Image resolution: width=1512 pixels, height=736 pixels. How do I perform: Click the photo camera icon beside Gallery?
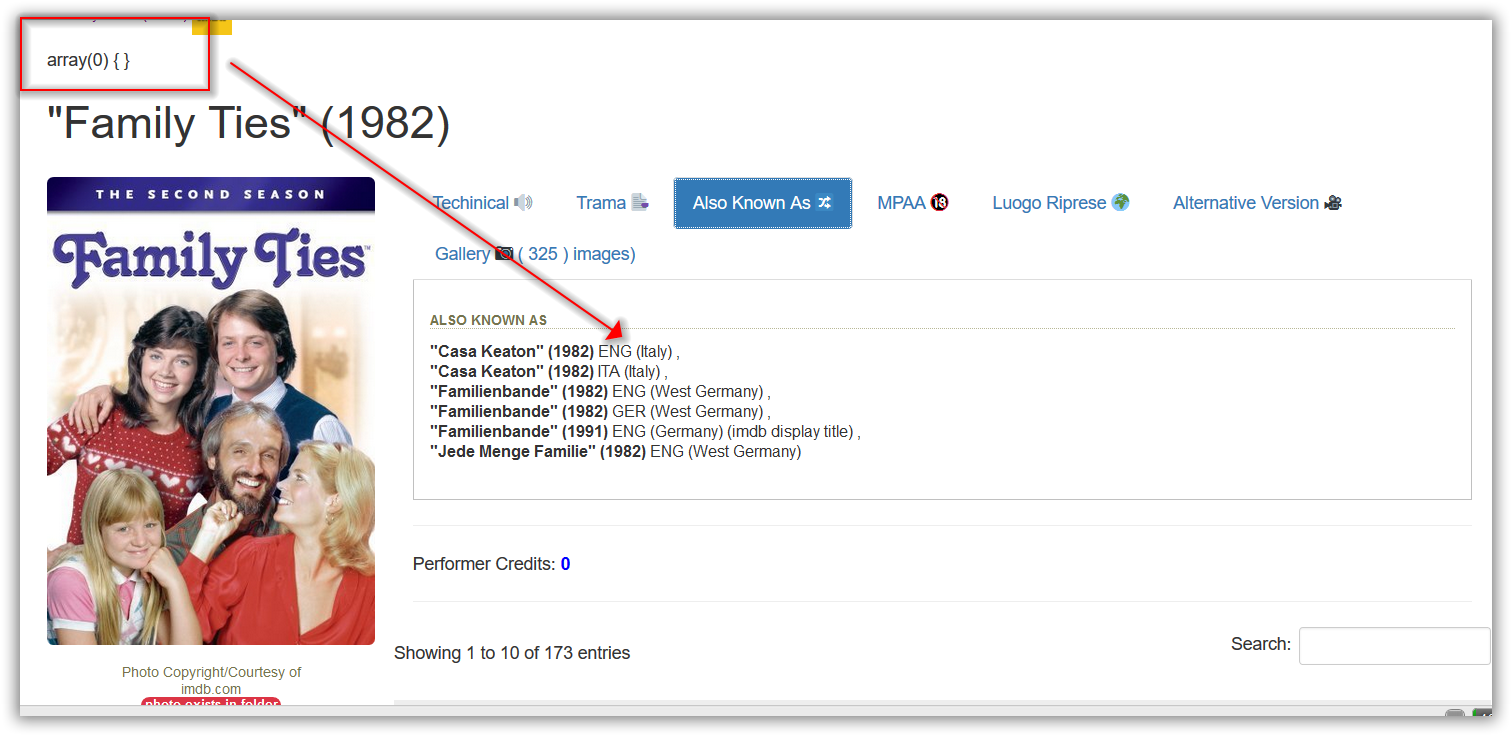click(x=504, y=254)
